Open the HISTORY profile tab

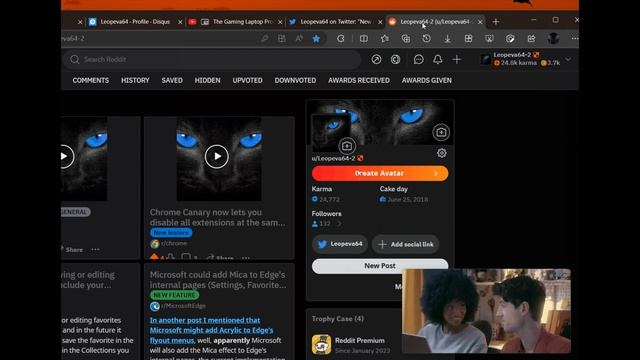[x=135, y=80]
